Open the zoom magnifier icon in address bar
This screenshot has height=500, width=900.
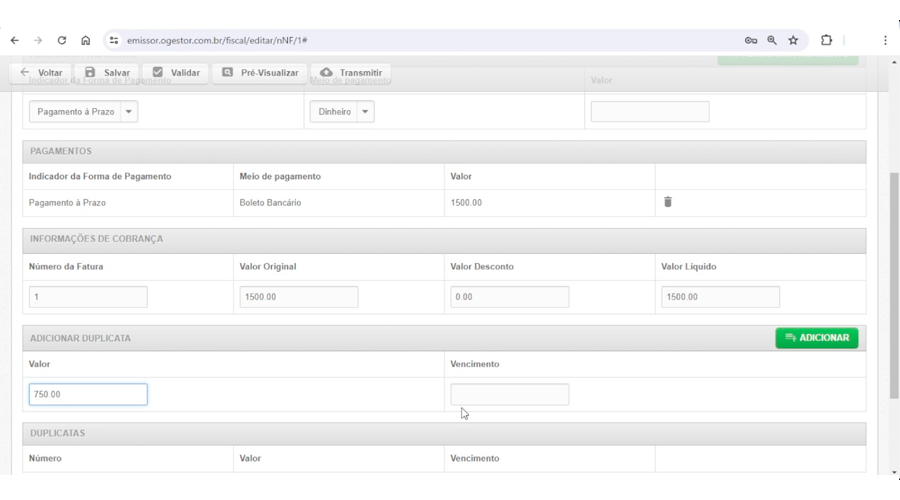pos(772,41)
